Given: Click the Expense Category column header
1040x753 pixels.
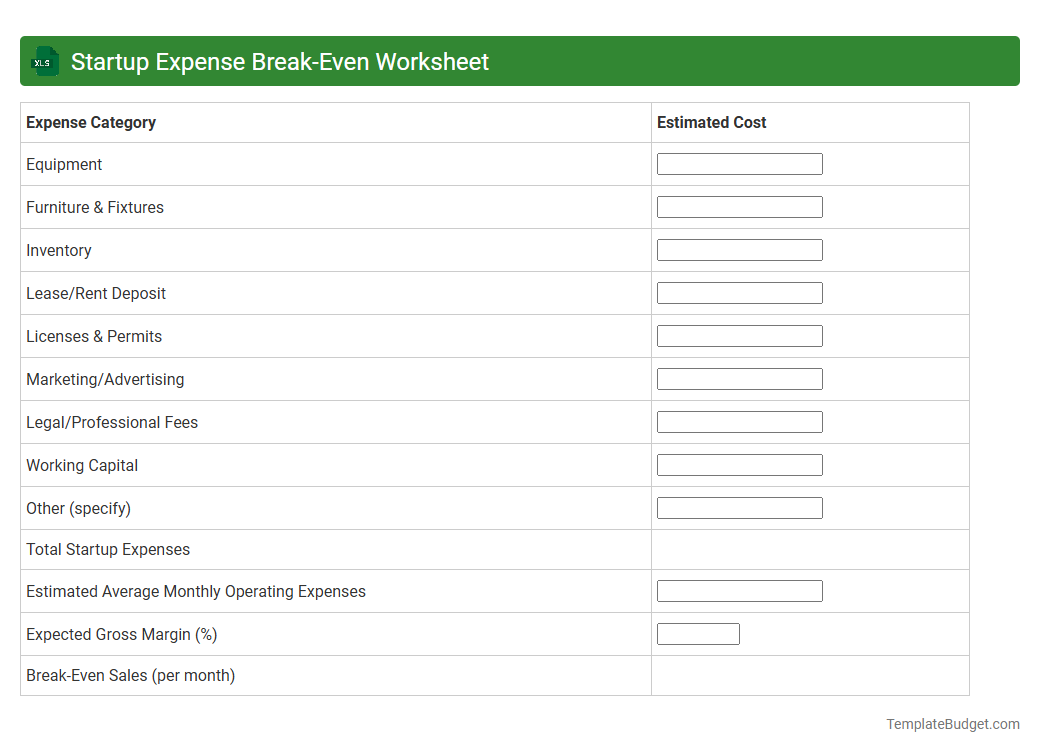Looking at the screenshot, I should [91, 122].
